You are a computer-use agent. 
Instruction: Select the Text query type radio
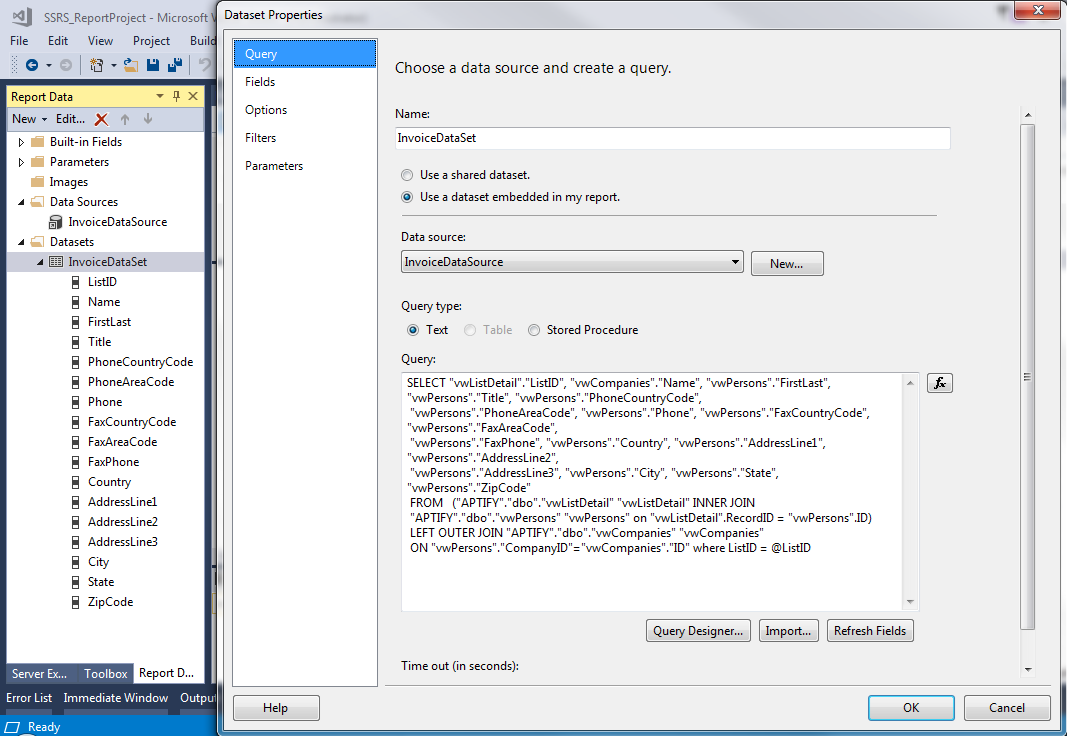[x=413, y=330]
